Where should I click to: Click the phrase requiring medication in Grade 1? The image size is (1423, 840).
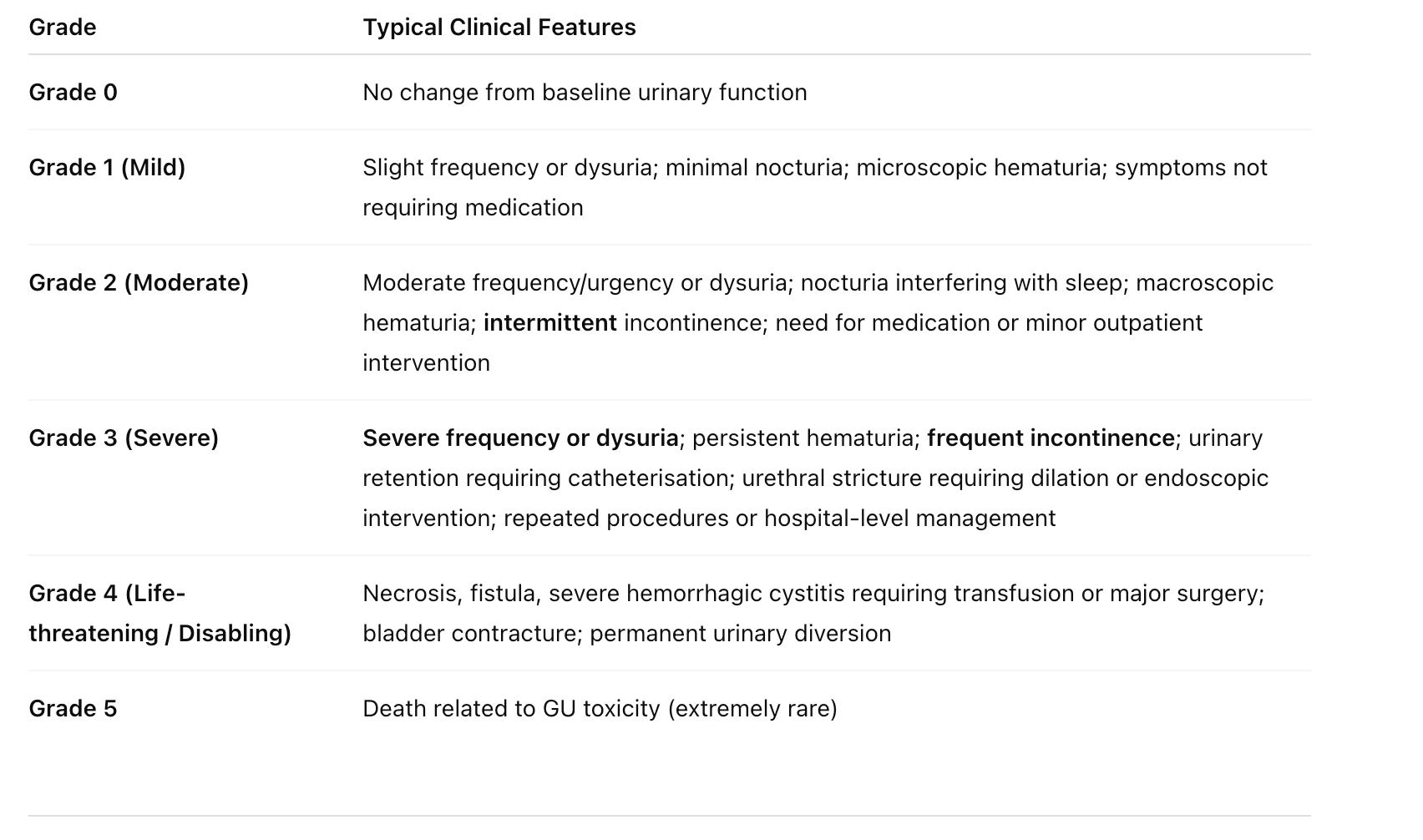click(x=473, y=208)
